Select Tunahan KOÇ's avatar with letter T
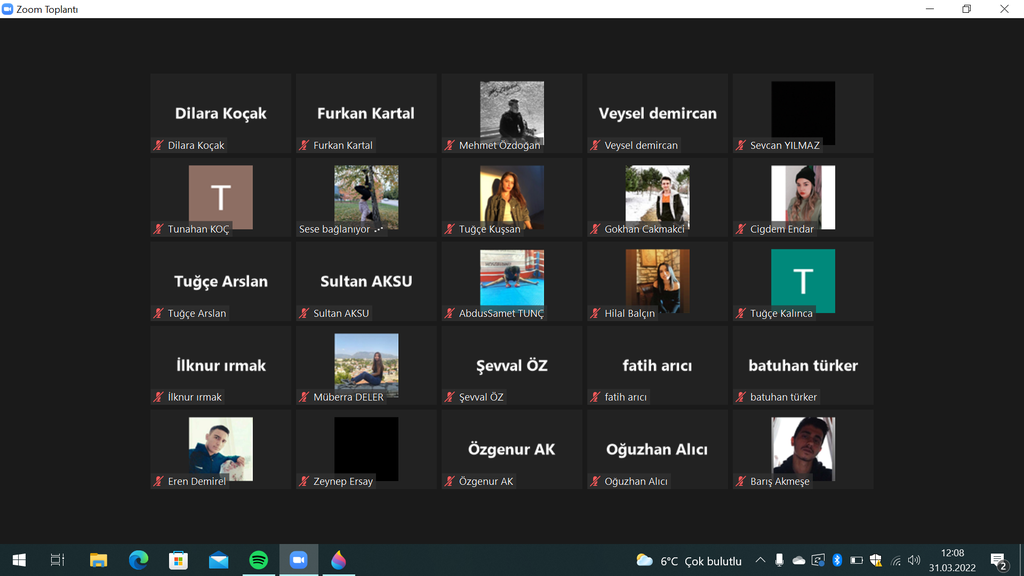The height and width of the screenshot is (576, 1024). pos(220,196)
